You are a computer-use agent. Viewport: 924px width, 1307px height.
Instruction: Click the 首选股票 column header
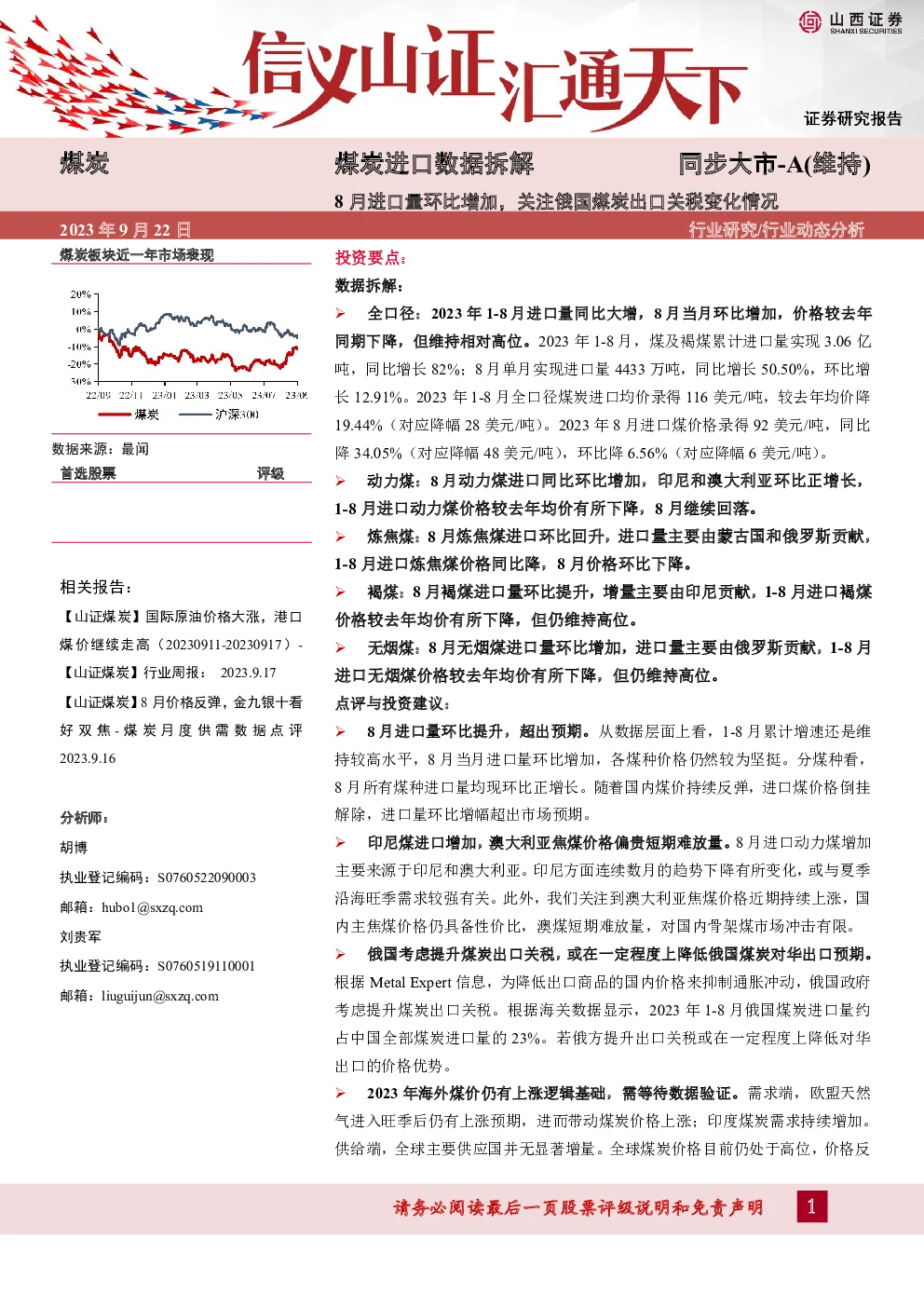click(88, 473)
